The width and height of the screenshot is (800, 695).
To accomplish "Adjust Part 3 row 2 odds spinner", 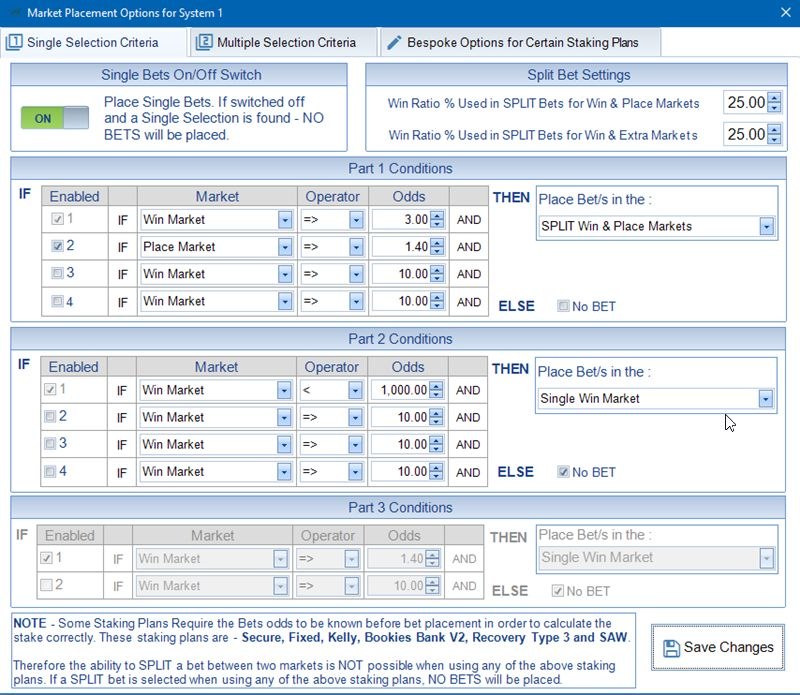I will (433, 586).
